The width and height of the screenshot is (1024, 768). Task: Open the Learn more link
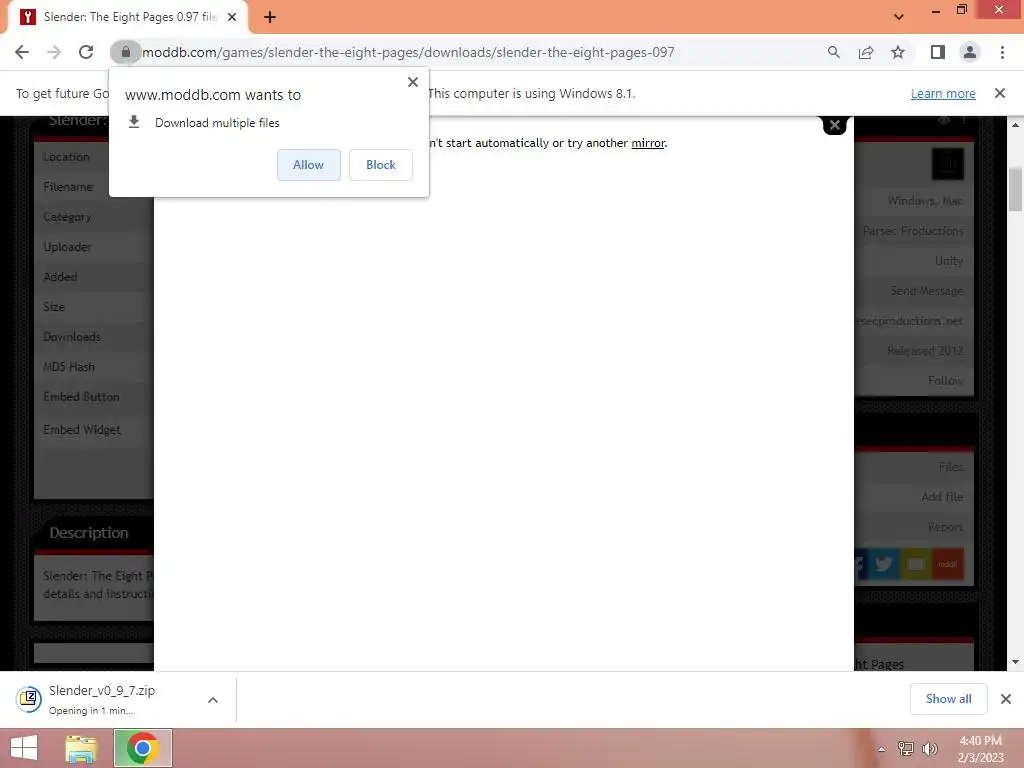click(943, 93)
